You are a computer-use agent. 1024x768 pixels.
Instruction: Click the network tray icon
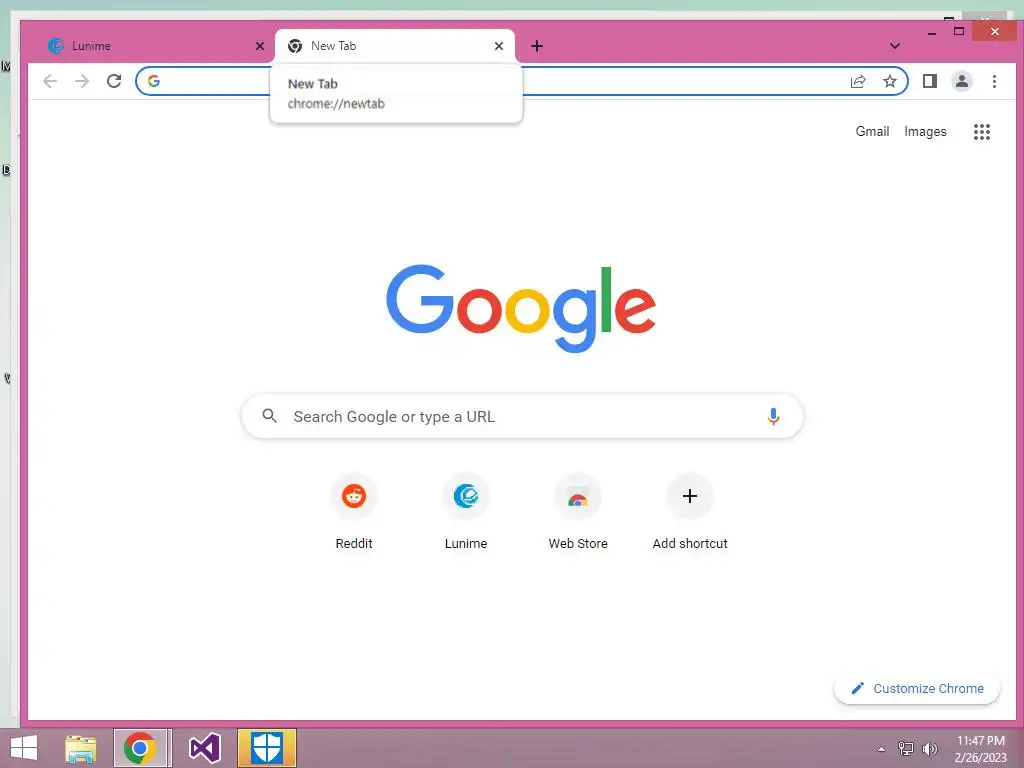click(905, 749)
